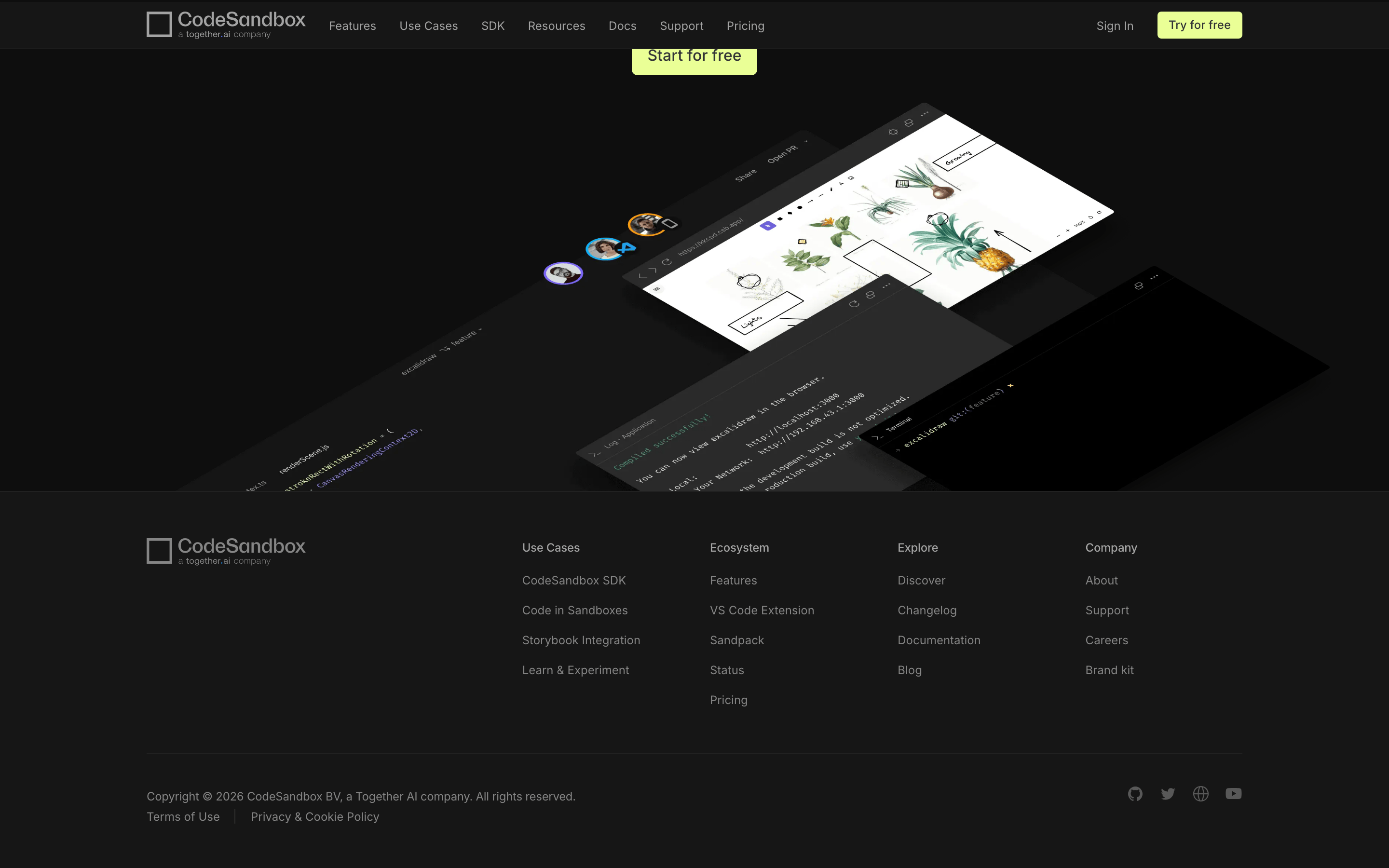The image size is (1389, 868).
Task: Open CodeSandbox SDK footer link
Action: [x=574, y=581]
